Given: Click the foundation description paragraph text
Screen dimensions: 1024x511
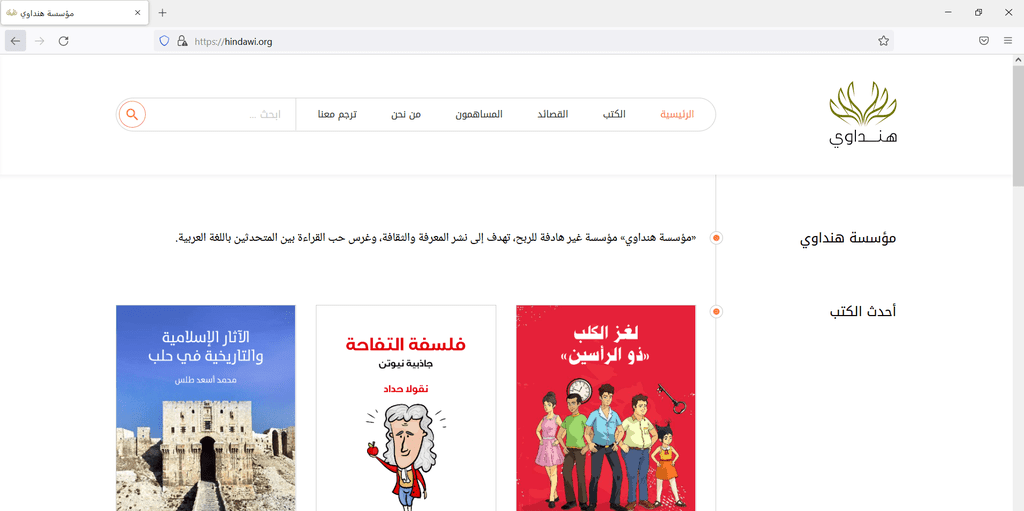Looking at the screenshot, I should pyautogui.click(x=436, y=238).
